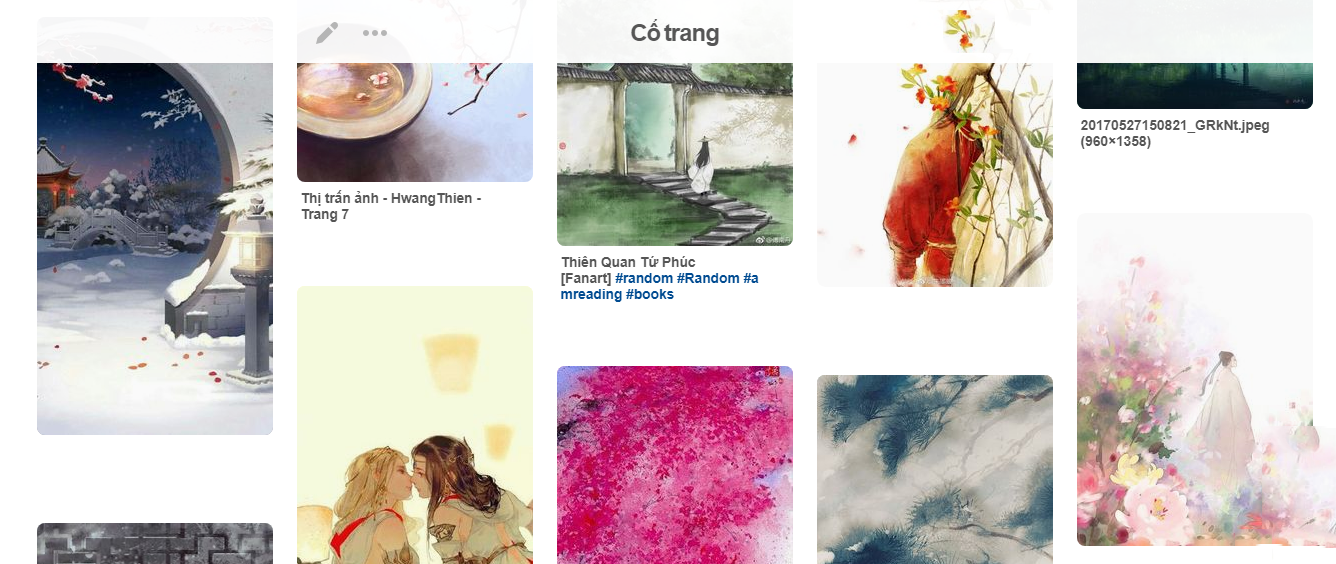
Task: Click the Thị trấn ảnh - HwangThien caption
Action: tap(391, 206)
